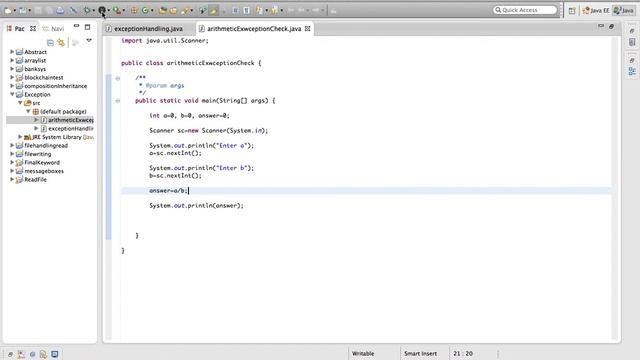Switch to exceptionHandling.java editor tab
Image resolution: width=640 pixels, height=360 pixels.
click(148, 29)
